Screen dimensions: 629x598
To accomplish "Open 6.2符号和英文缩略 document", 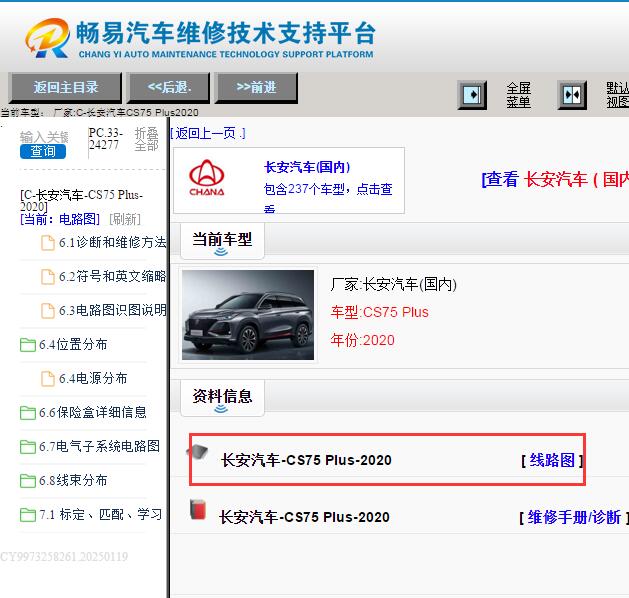I will coord(112,276).
